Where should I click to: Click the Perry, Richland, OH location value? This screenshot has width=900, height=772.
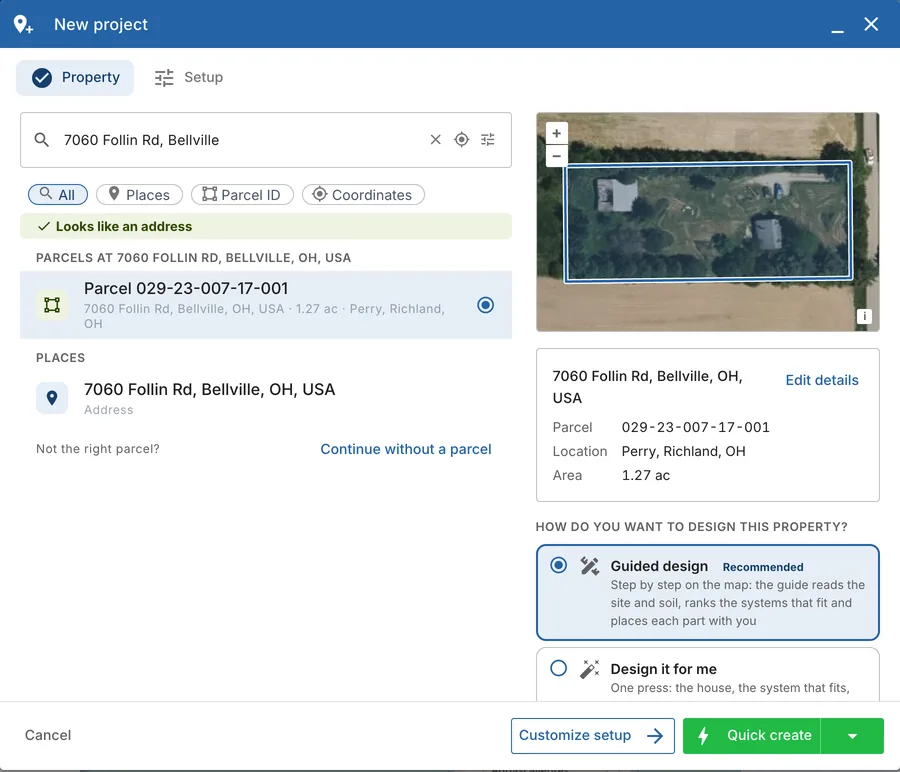pos(683,451)
